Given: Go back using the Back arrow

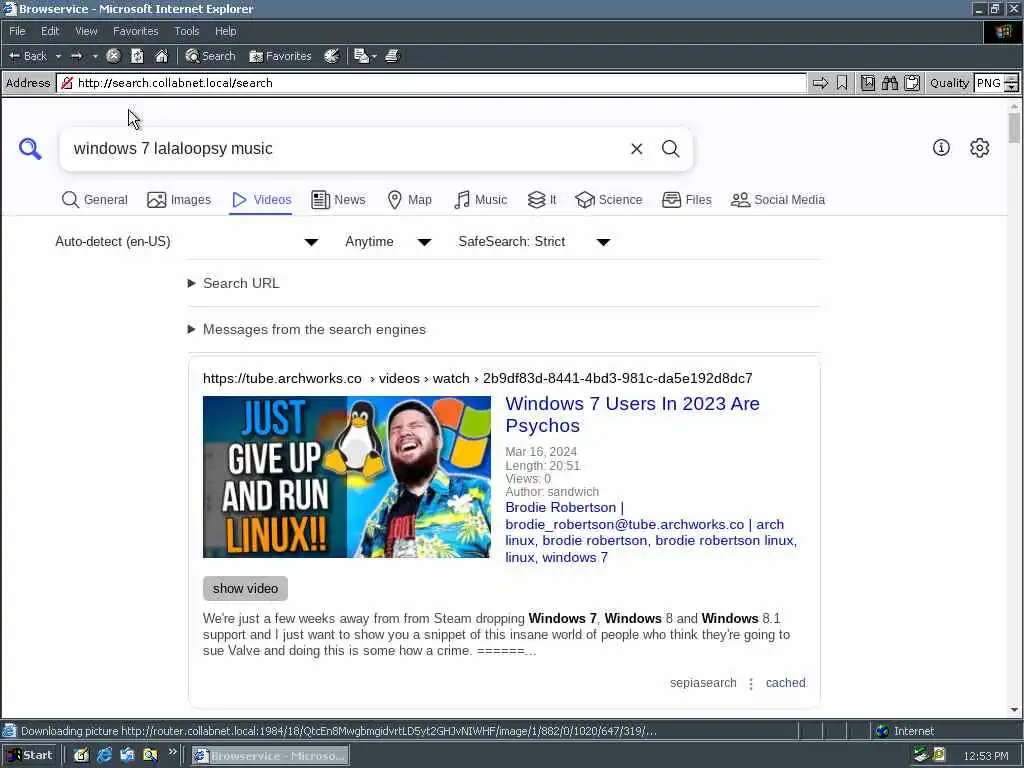Looking at the screenshot, I should [x=27, y=56].
